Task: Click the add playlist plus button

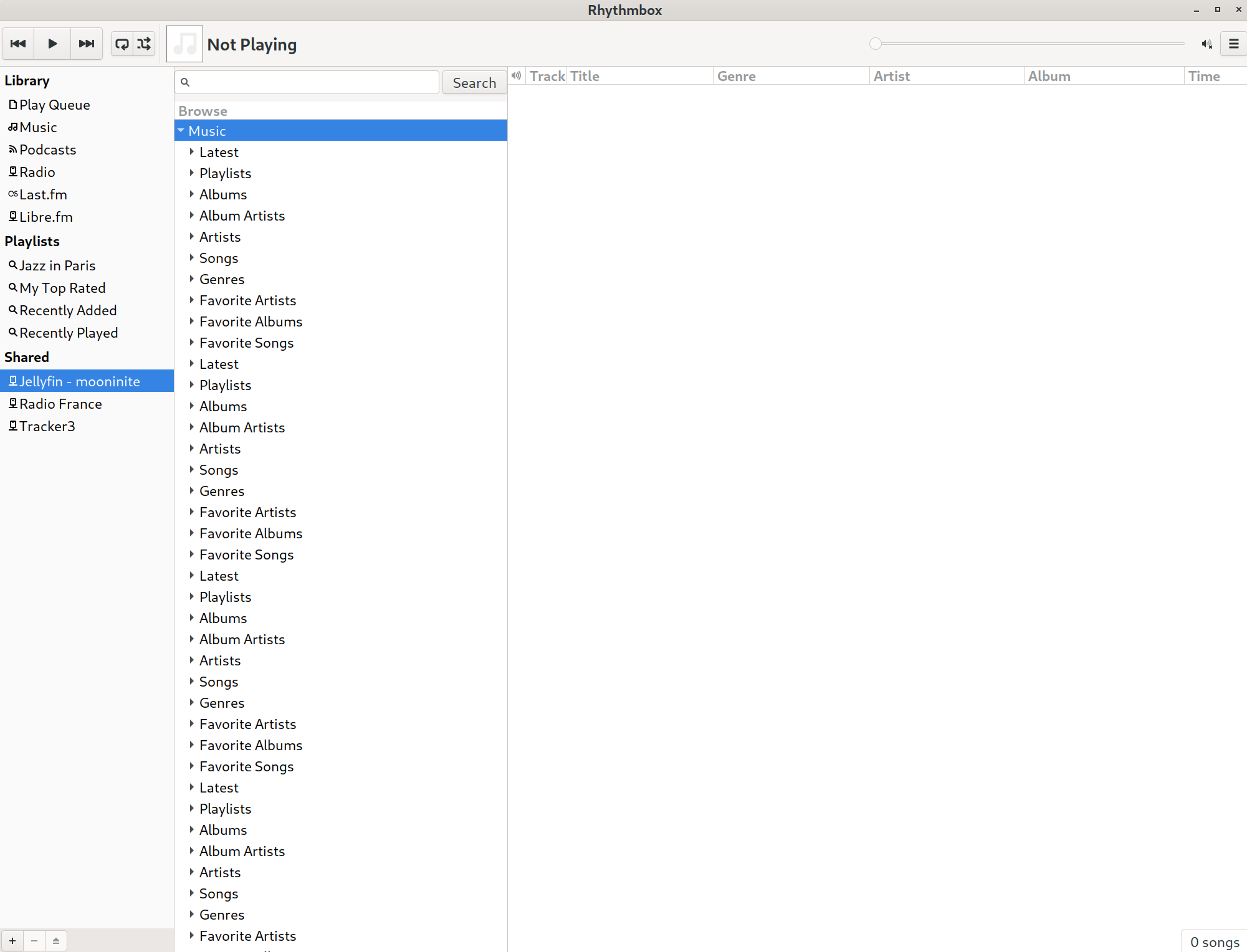Action: (x=12, y=941)
